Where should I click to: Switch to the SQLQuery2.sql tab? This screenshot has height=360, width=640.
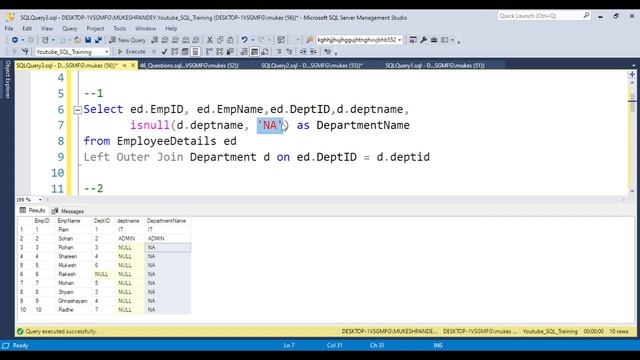coord(312,65)
